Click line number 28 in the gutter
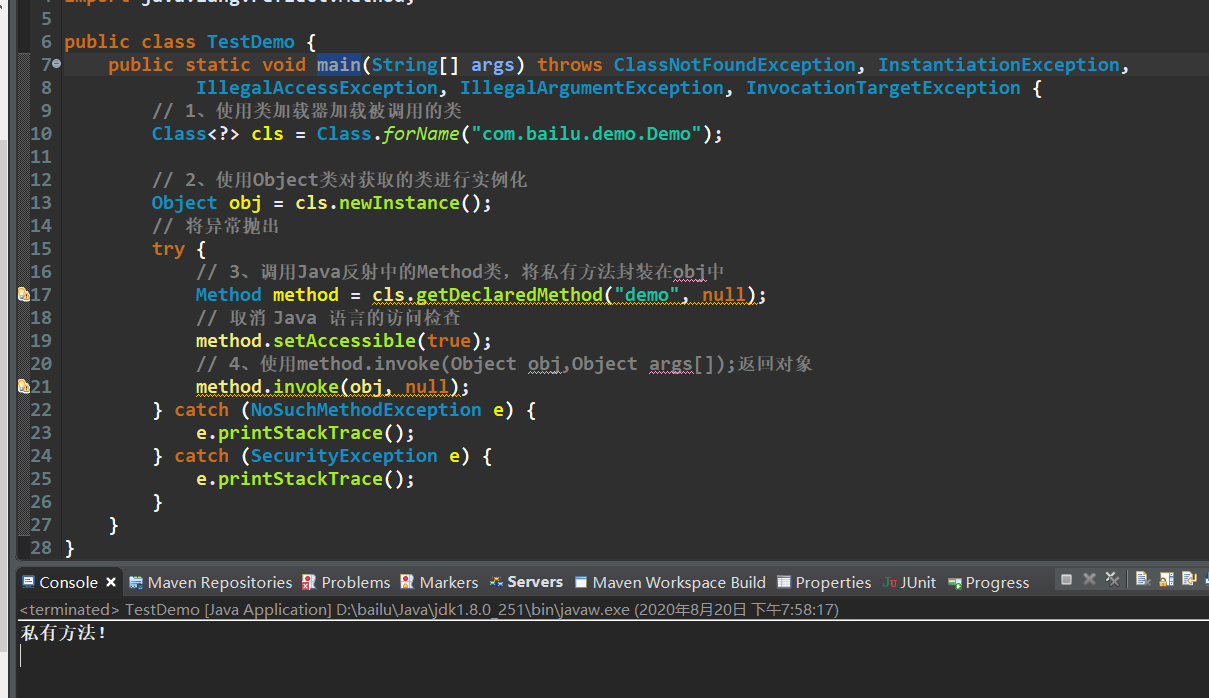Image resolution: width=1209 pixels, height=698 pixels. coord(41,548)
